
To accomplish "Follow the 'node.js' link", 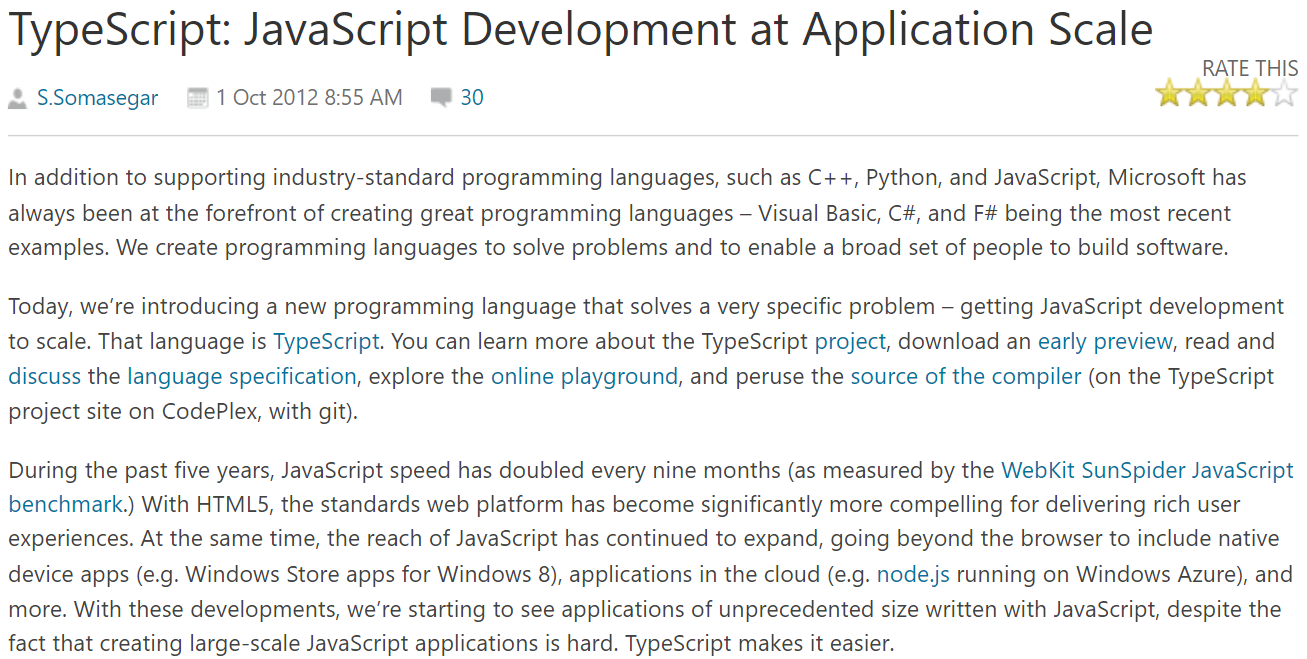I will pyautogui.click(x=913, y=575).
